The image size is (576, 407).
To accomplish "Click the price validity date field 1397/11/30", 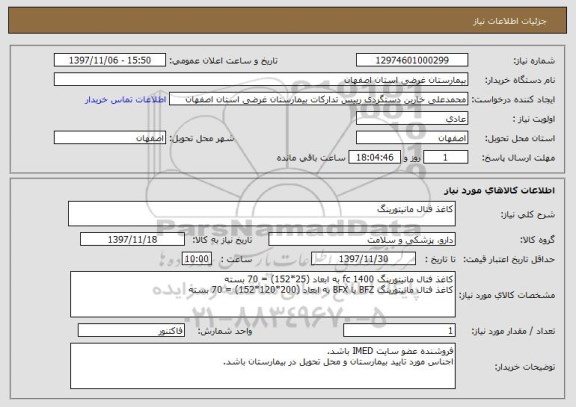I will coord(363,259).
